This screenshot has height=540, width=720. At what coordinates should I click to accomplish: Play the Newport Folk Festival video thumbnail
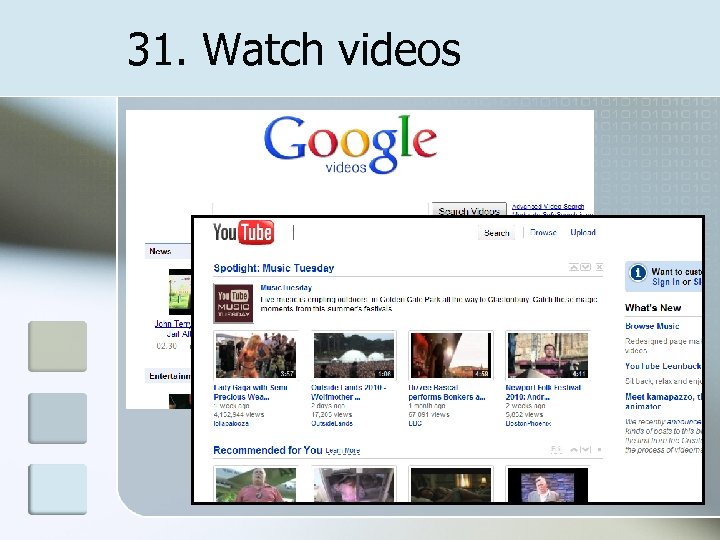547,355
